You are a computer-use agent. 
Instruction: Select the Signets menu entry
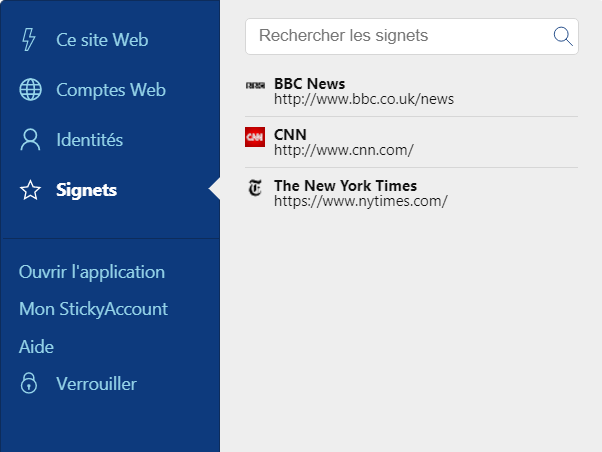86,190
